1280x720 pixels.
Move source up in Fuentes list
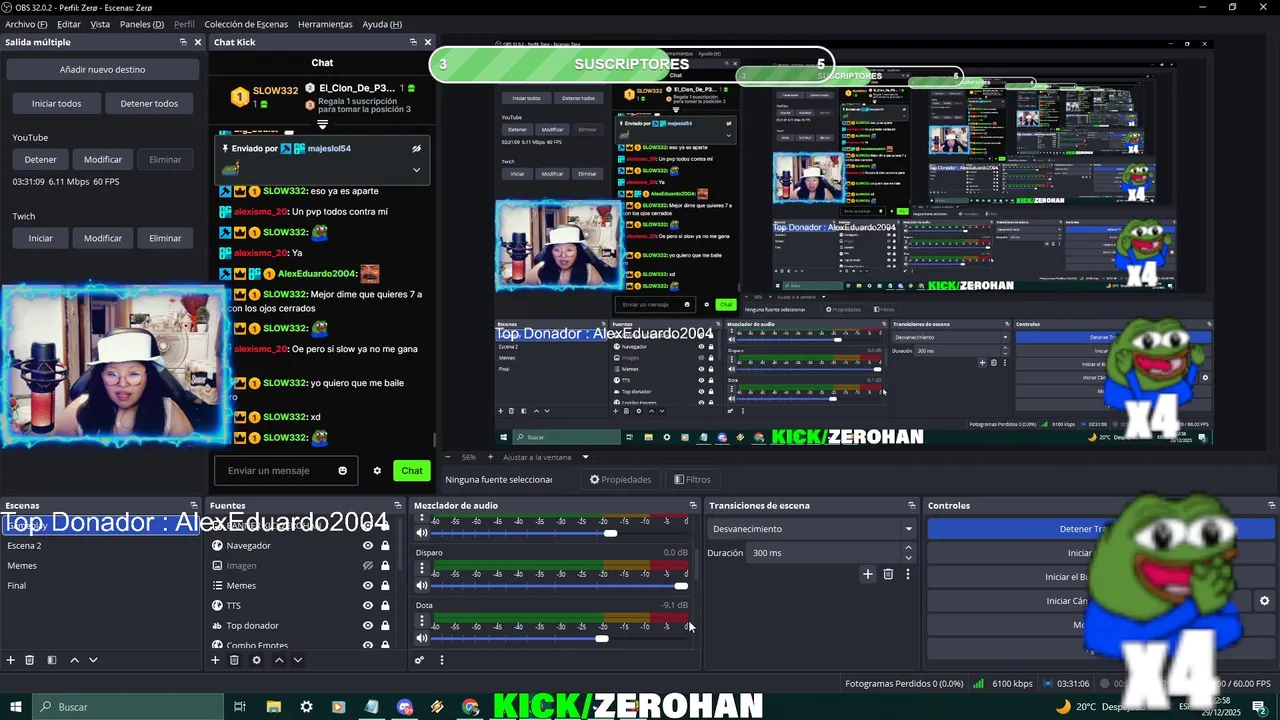pos(279,660)
